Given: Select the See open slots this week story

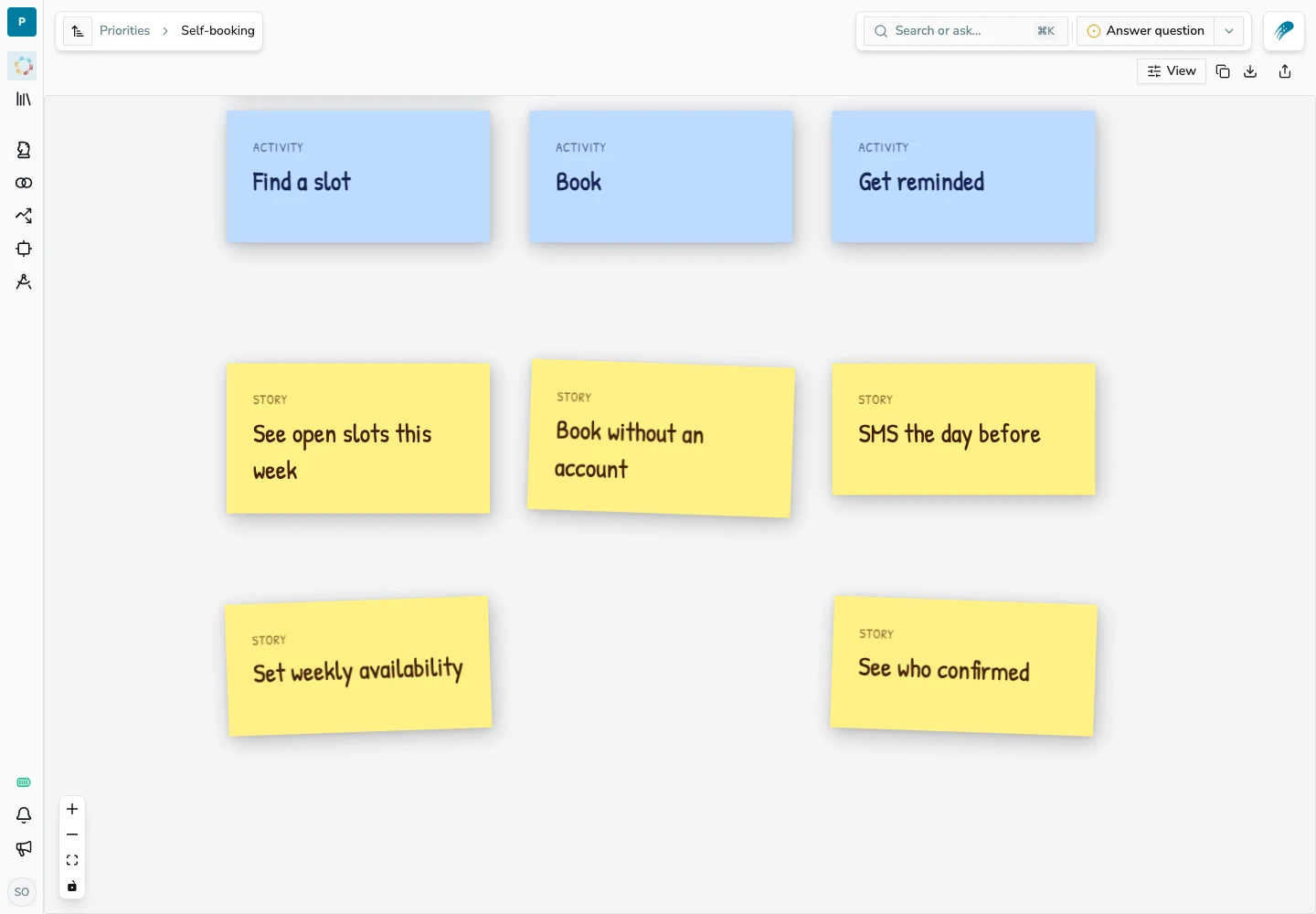Looking at the screenshot, I should [358, 439].
